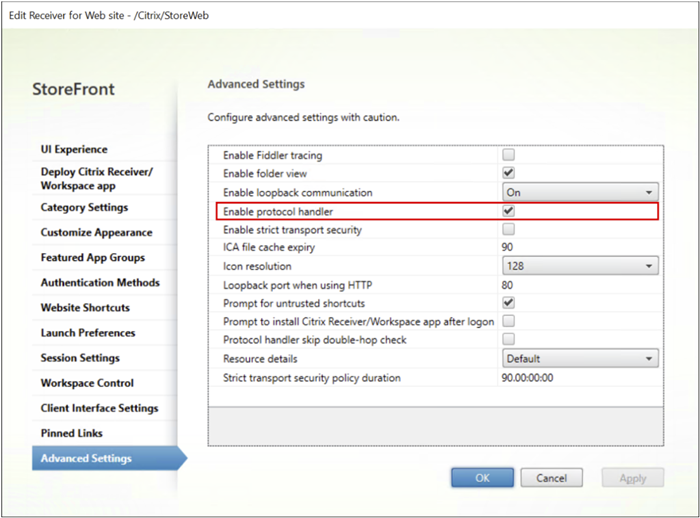Check Prompt to install Citrix Receiver after logon
The height and width of the screenshot is (518, 700).
point(508,321)
